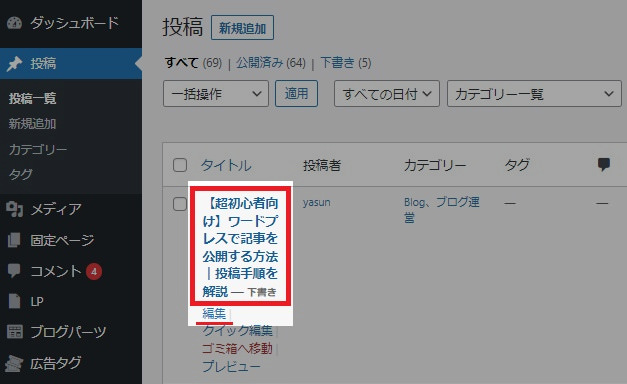Tick the select-all checkbox beside タイトル

click(180, 165)
